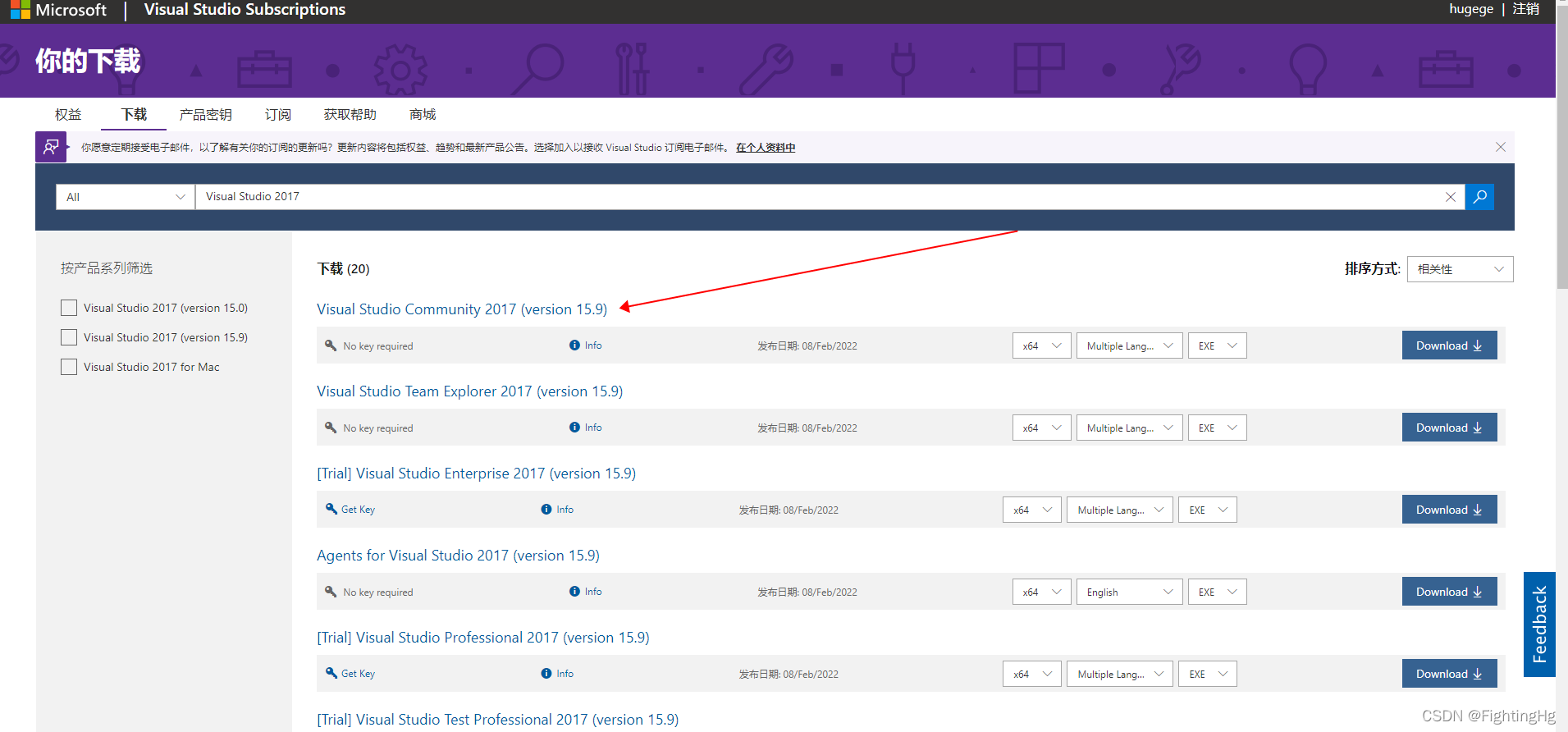1568x732 pixels.
Task: Open x64 architecture dropdown for Community 2017
Action: point(1041,345)
